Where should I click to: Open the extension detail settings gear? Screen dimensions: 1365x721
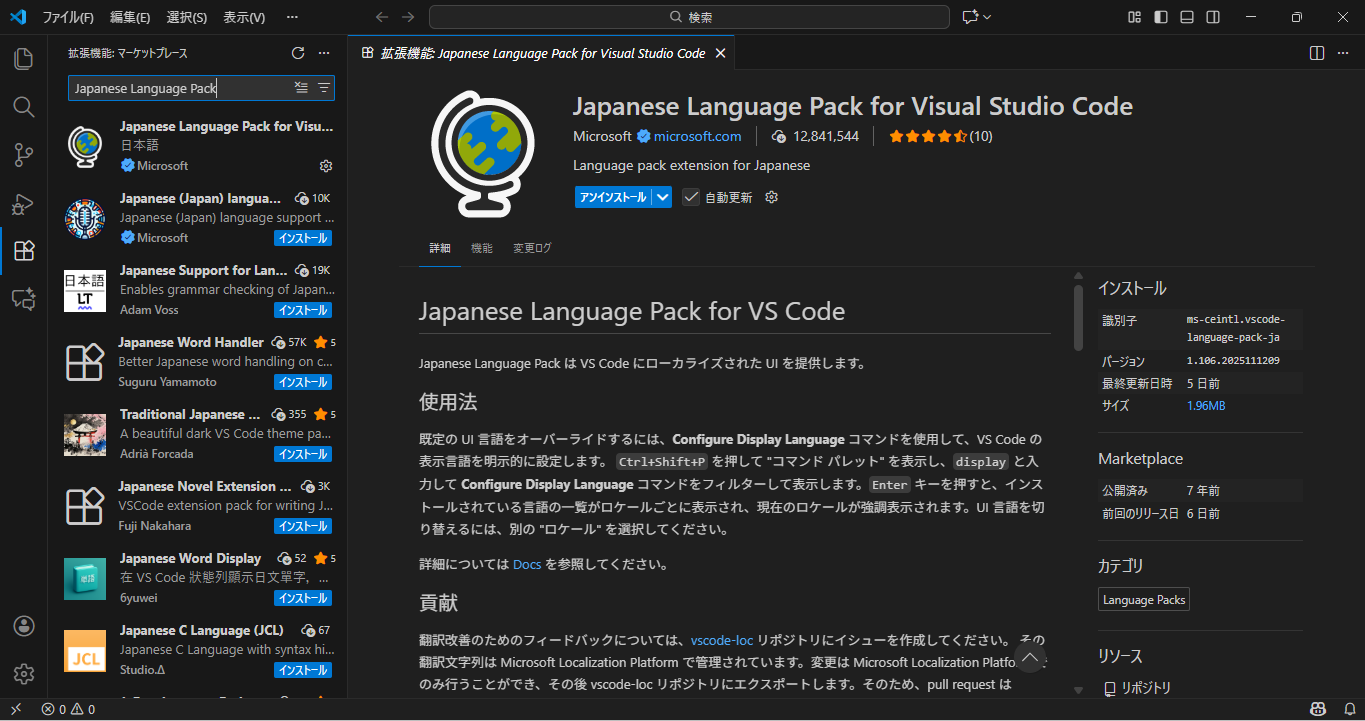point(771,197)
